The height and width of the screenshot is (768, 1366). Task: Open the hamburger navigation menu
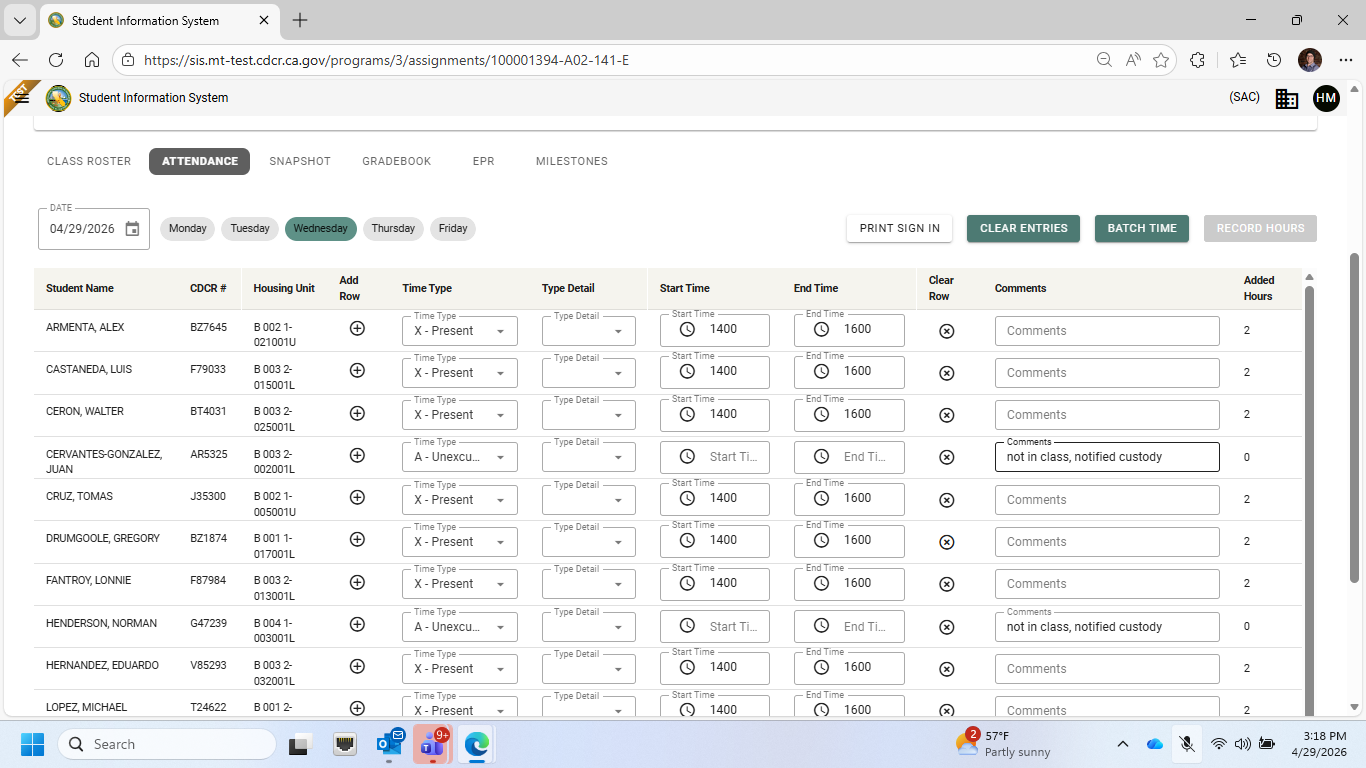coord(21,98)
